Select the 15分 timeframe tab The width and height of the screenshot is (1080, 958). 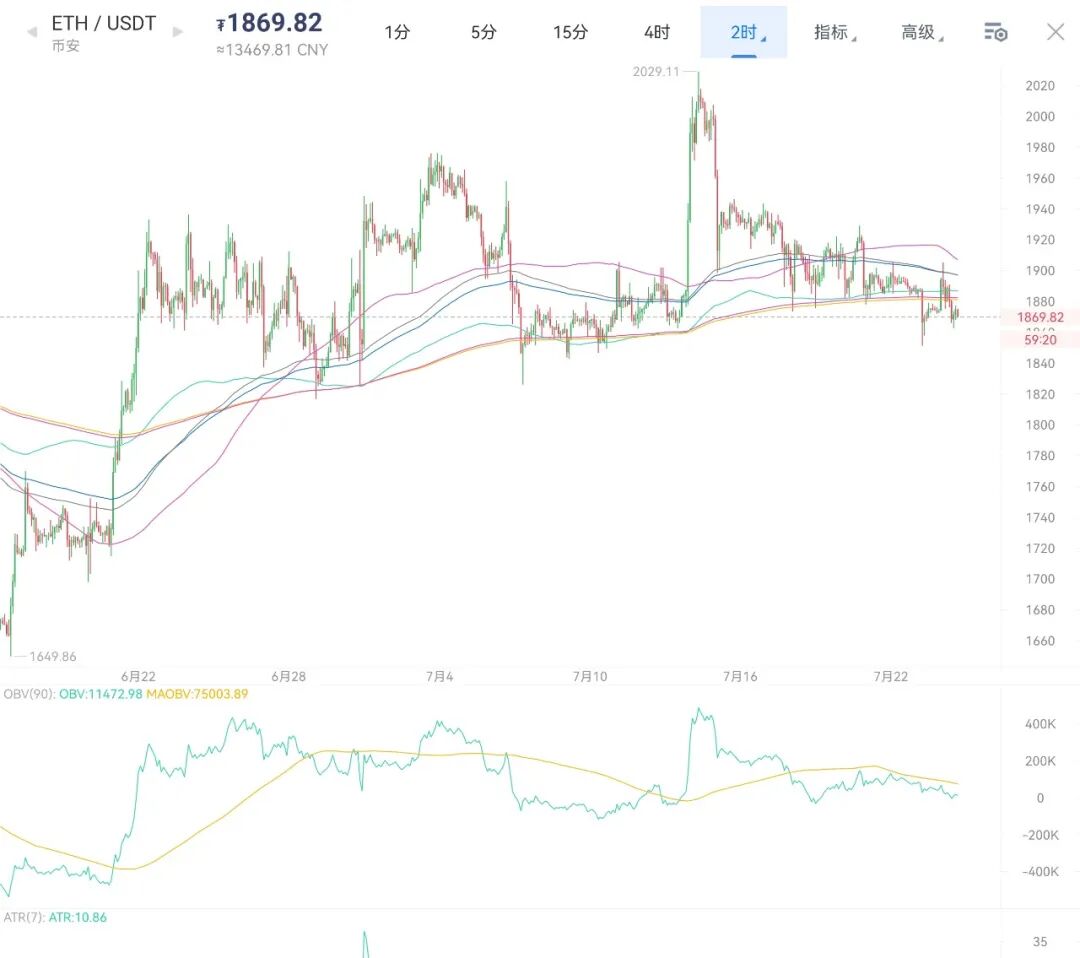click(570, 32)
